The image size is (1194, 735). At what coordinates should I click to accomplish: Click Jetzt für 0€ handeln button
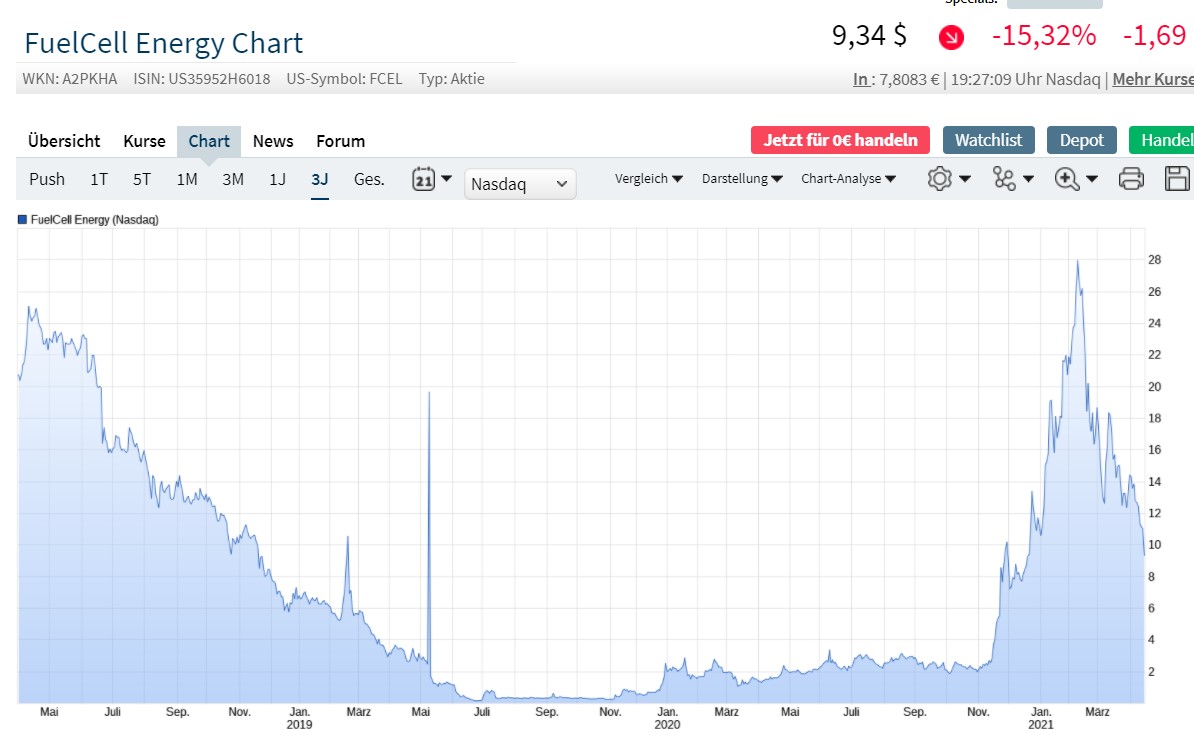[840, 140]
